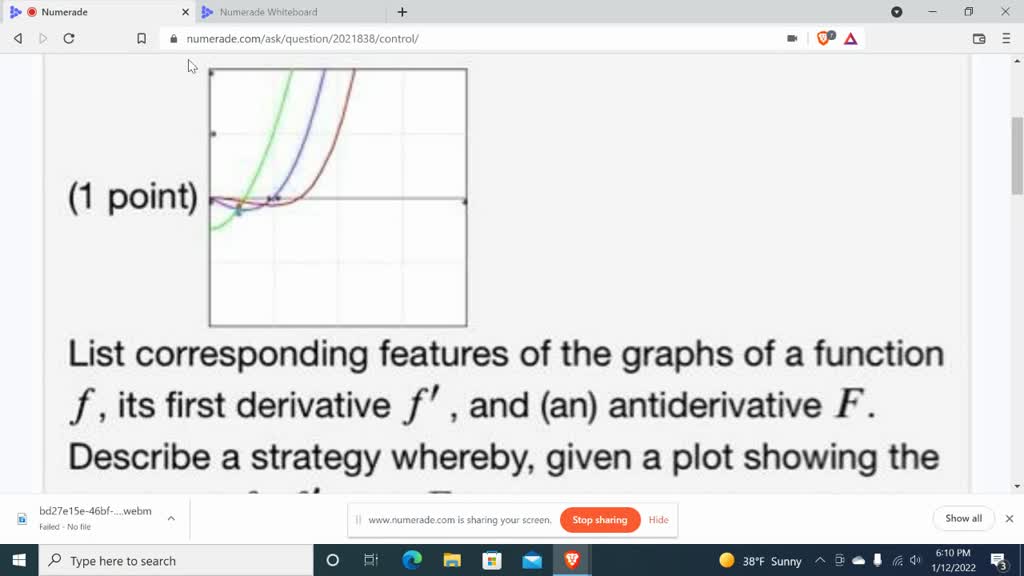Open the Brave Wallet icon
This screenshot has height=576, width=1024.
[980, 38]
